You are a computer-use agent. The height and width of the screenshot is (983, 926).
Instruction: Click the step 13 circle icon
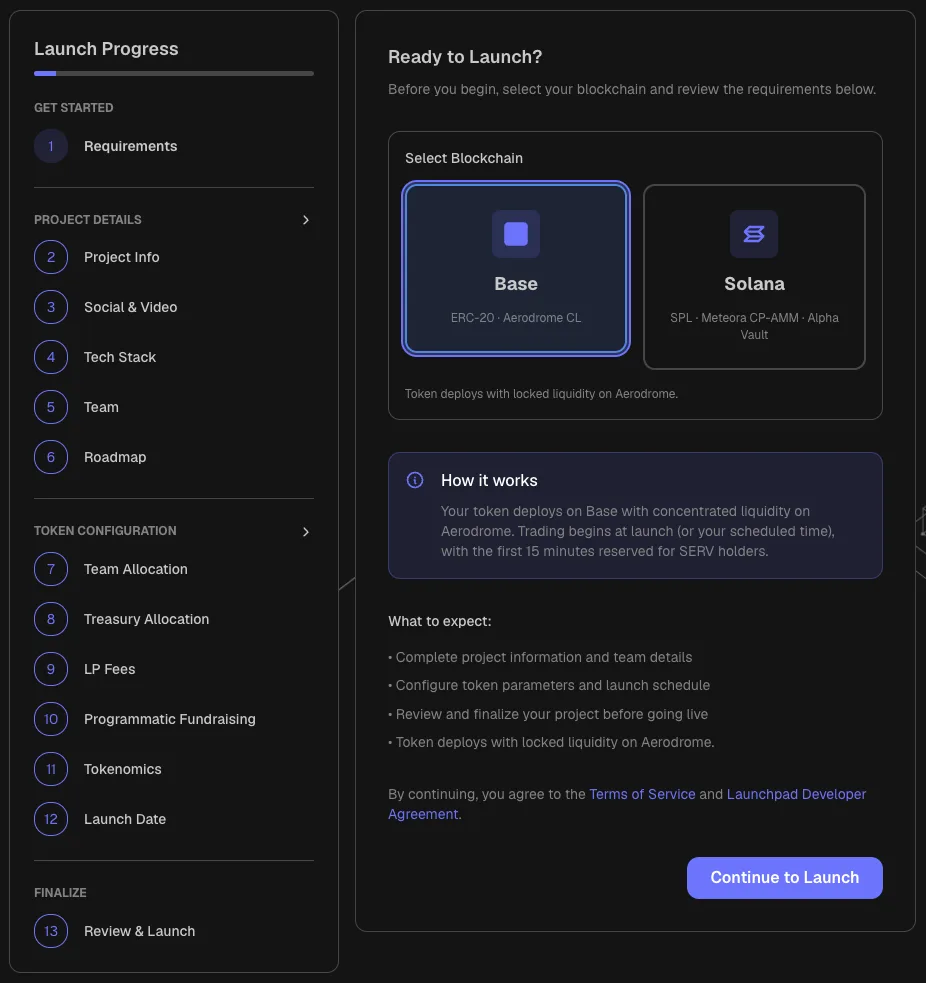51,931
